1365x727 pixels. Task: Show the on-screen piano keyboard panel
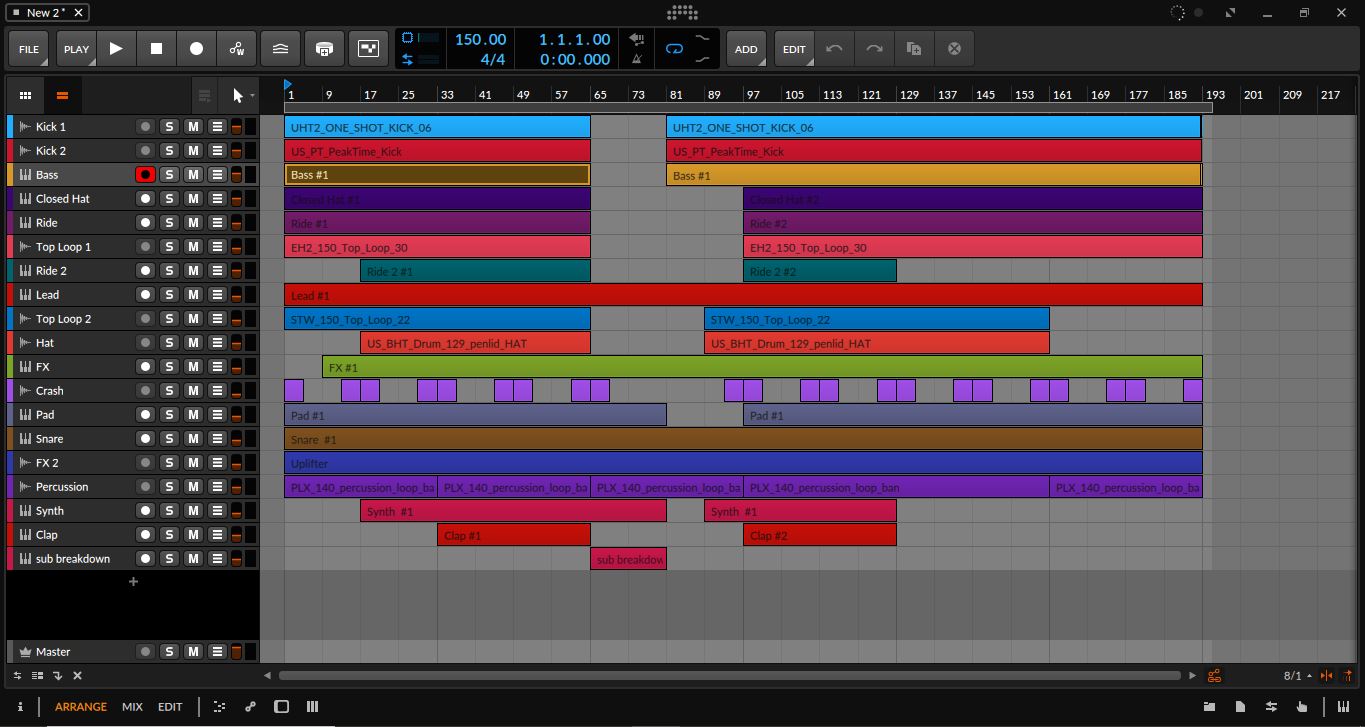point(1342,706)
